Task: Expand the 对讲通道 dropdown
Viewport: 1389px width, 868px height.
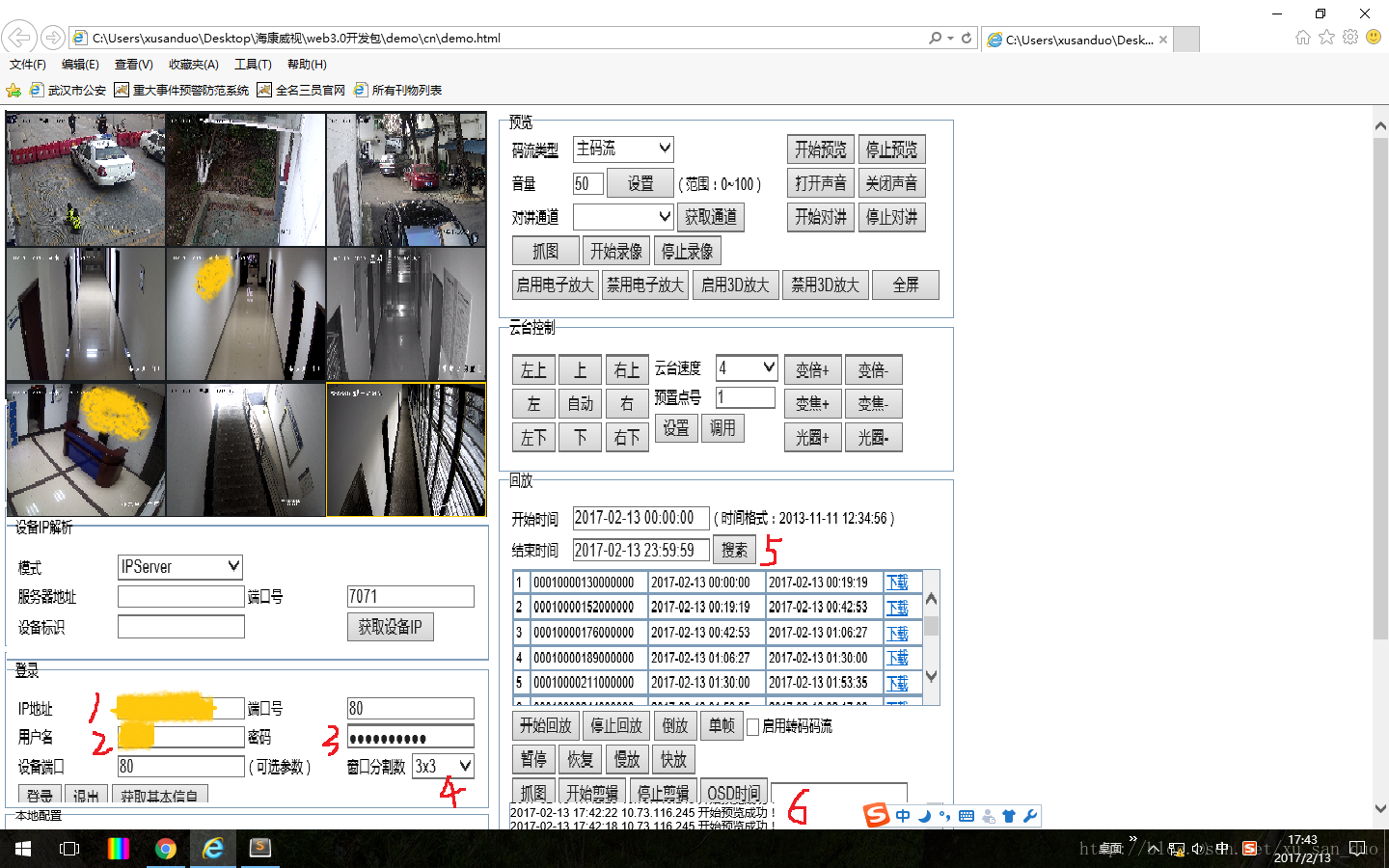Action: pos(623,217)
